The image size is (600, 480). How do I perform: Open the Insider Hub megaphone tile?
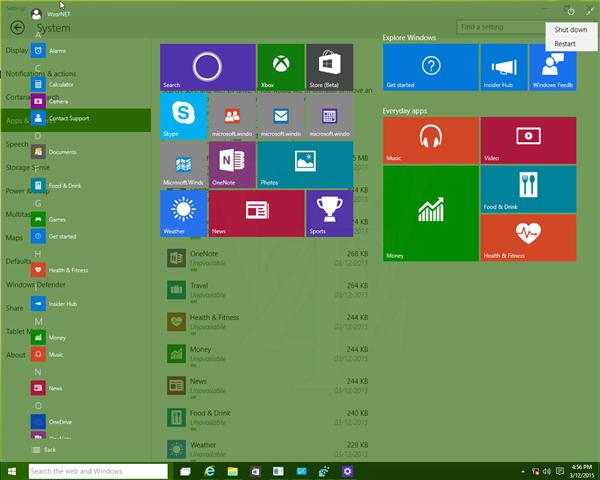pos(503,67)
